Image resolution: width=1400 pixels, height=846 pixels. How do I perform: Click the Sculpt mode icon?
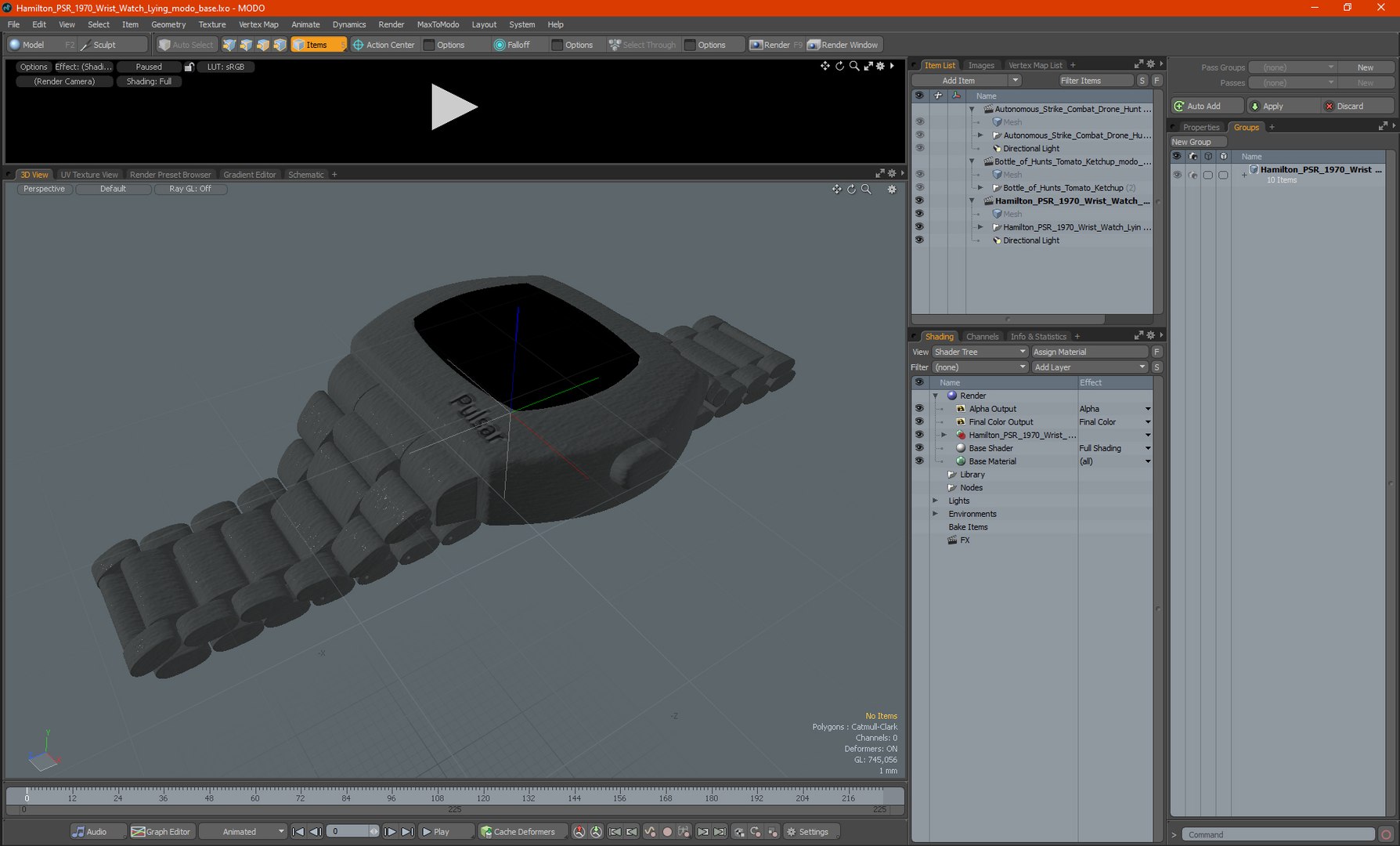[86, 45]
